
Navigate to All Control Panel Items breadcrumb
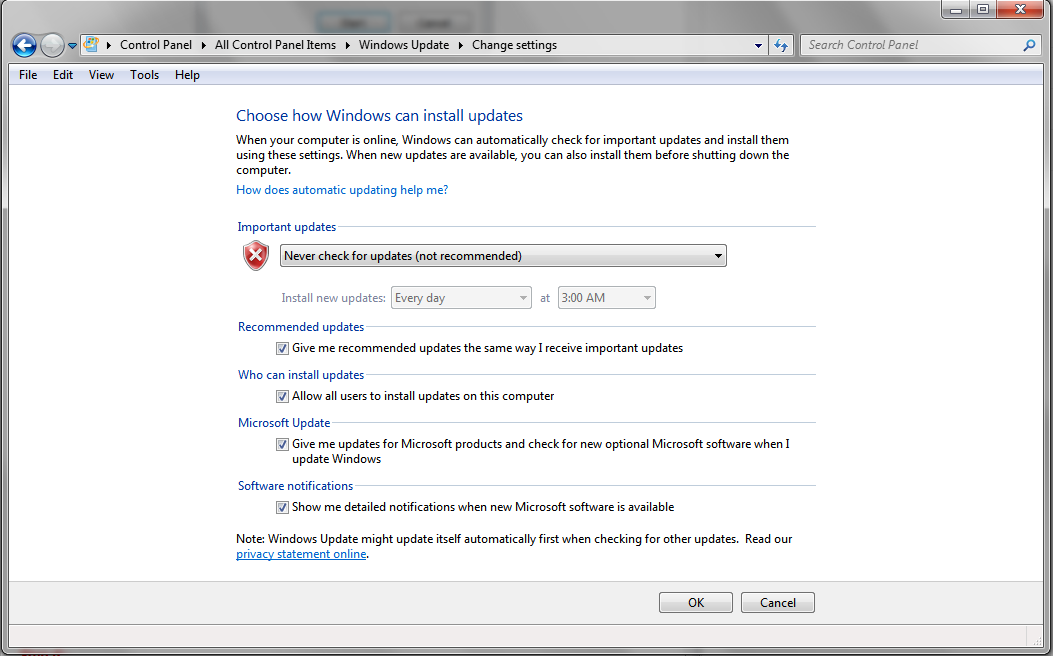(x=275, y=45)
